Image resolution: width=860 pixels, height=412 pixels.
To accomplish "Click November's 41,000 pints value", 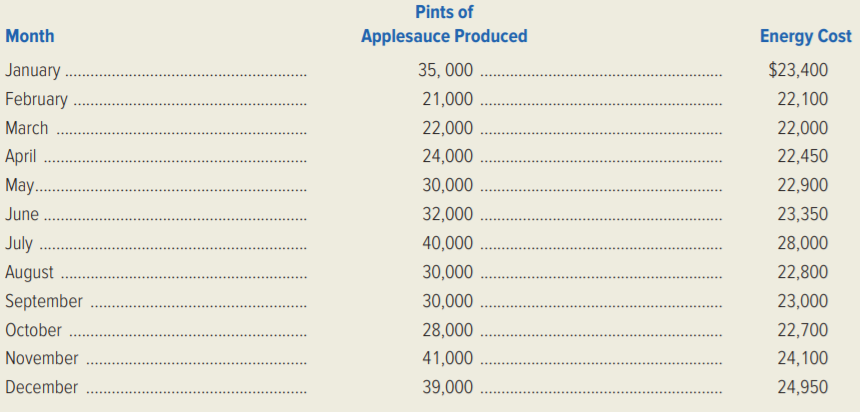I will tap(448, 358).
